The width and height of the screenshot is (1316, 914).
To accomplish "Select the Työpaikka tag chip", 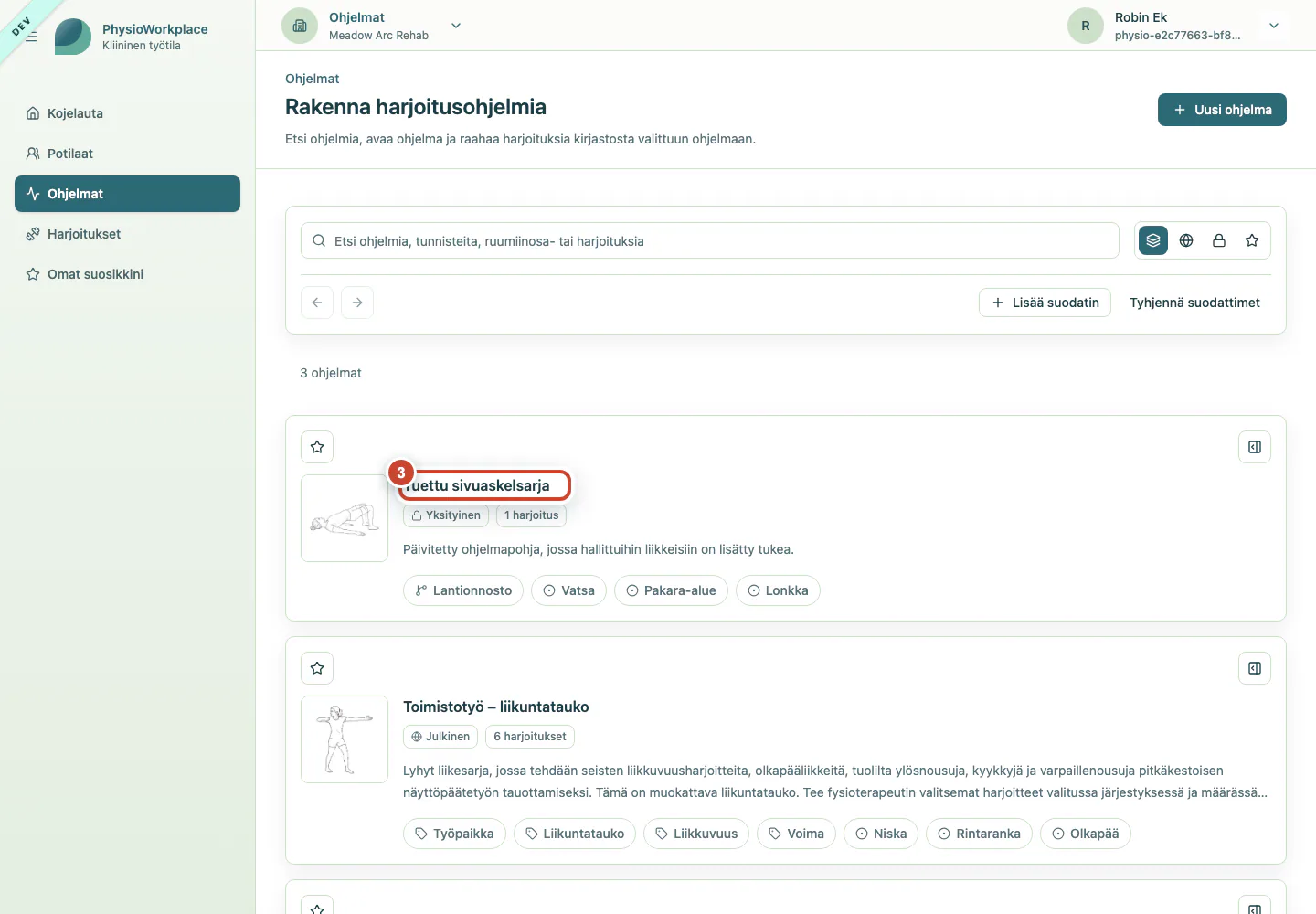I will point(454,834).
